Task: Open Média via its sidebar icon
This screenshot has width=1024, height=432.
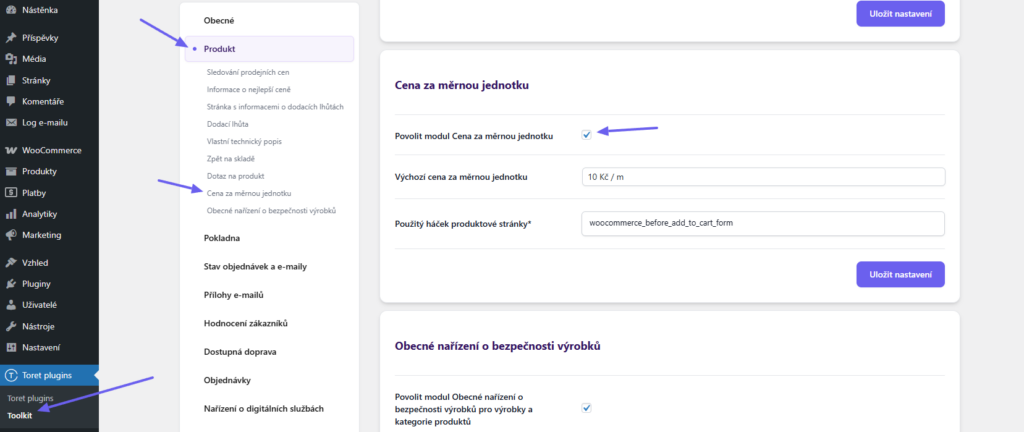Action: click(11, 59)
